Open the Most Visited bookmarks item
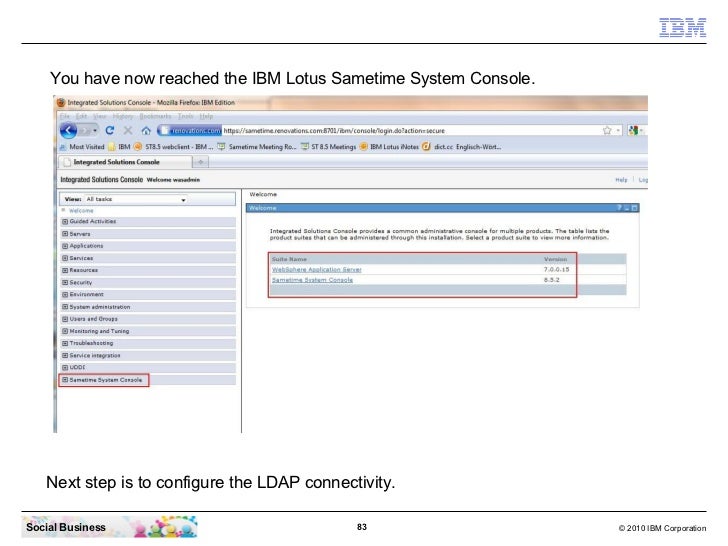This screenshot has height=546, width=728. click(82, 147)
